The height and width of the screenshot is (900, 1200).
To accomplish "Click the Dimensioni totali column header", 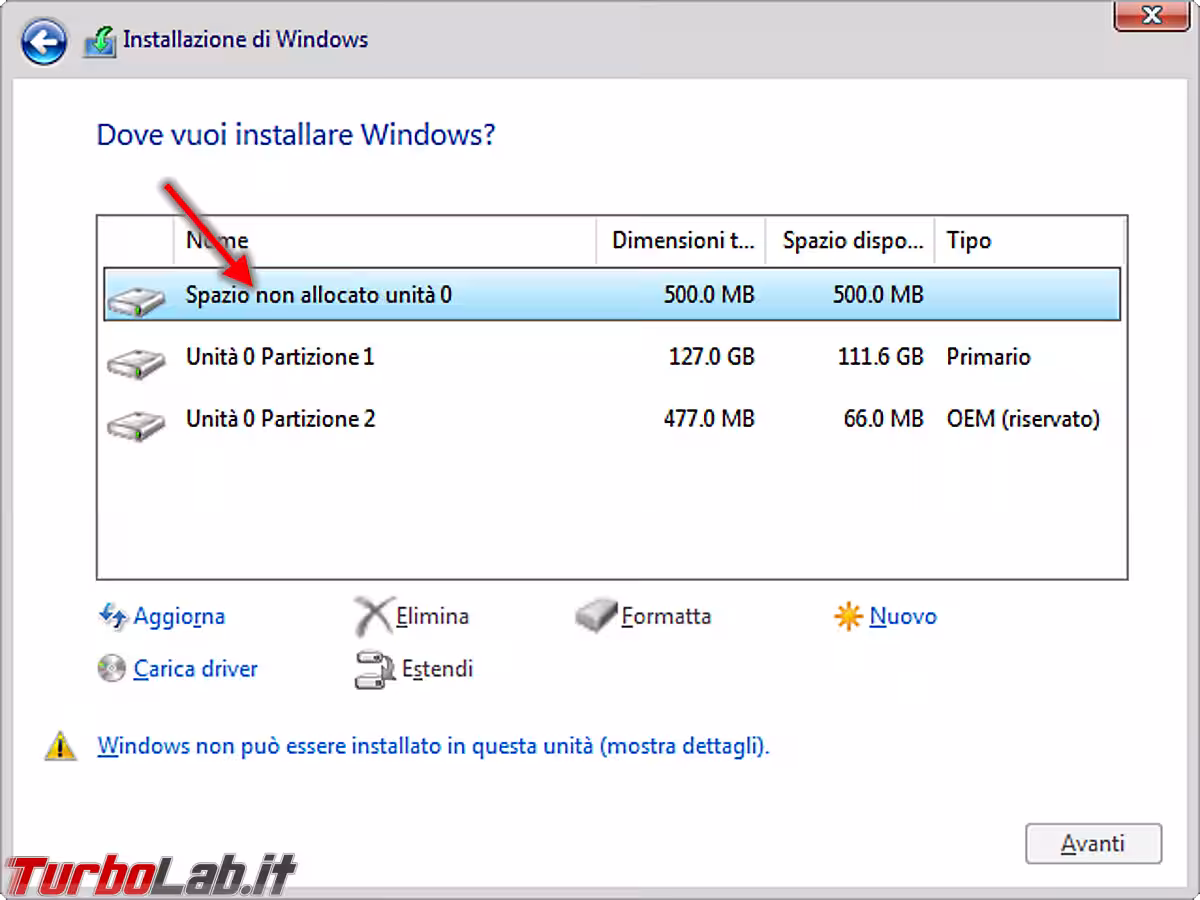I will 681,241.
